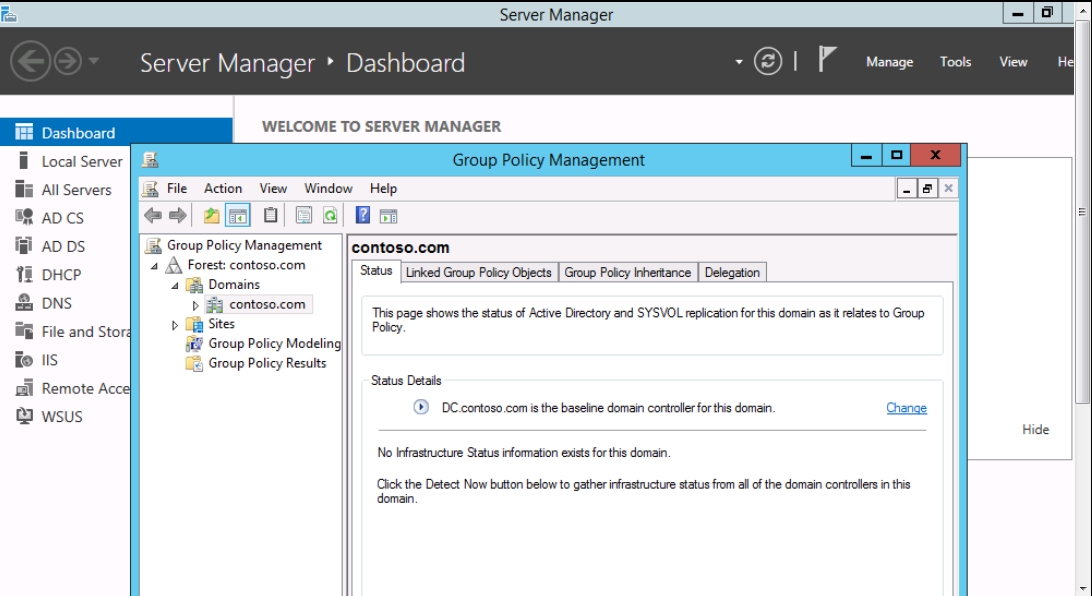Open the Manage menu in Server Manager
1092x596 pixels.
tap(889, 62)
